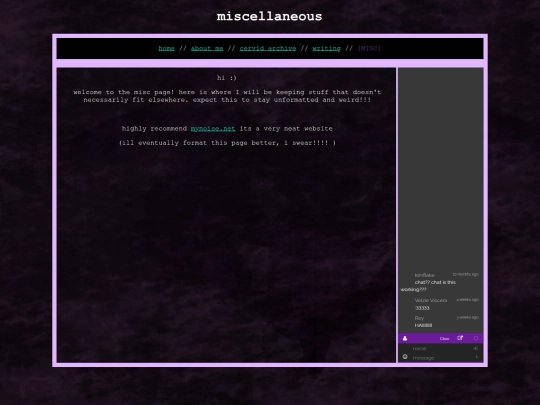Viewport: 540px width, 405px height.
Task: Visit the mynoise.net link
Action: (213, 129)
